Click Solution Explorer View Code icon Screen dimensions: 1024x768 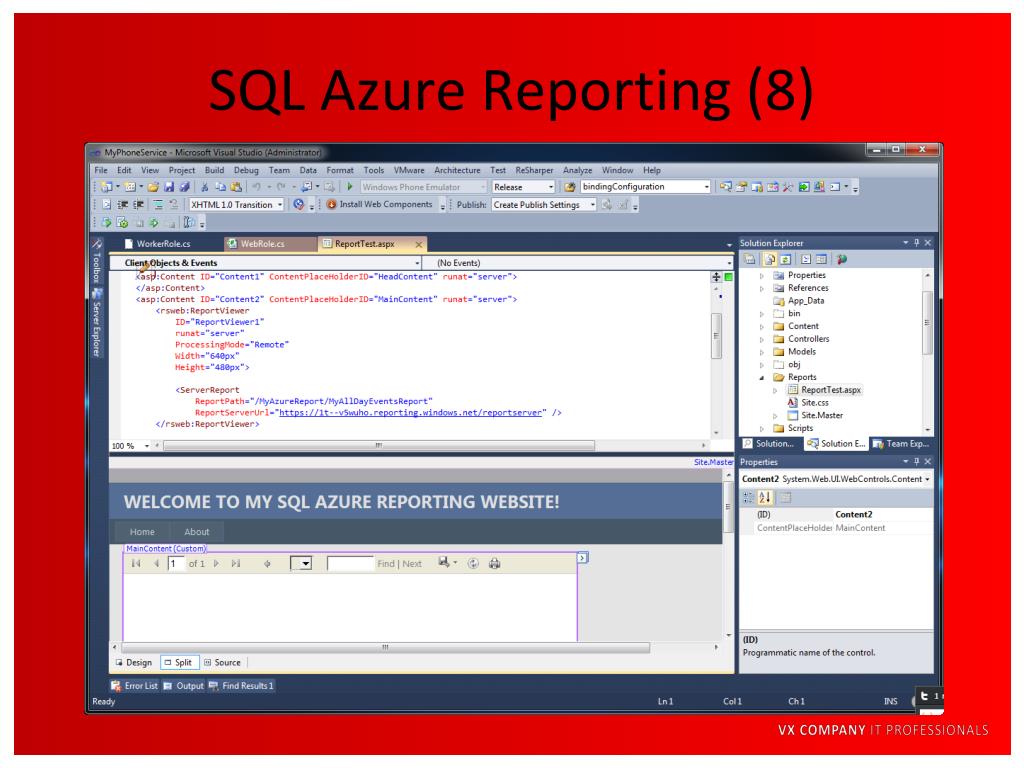pyautogui.click(x=806, y=259)
